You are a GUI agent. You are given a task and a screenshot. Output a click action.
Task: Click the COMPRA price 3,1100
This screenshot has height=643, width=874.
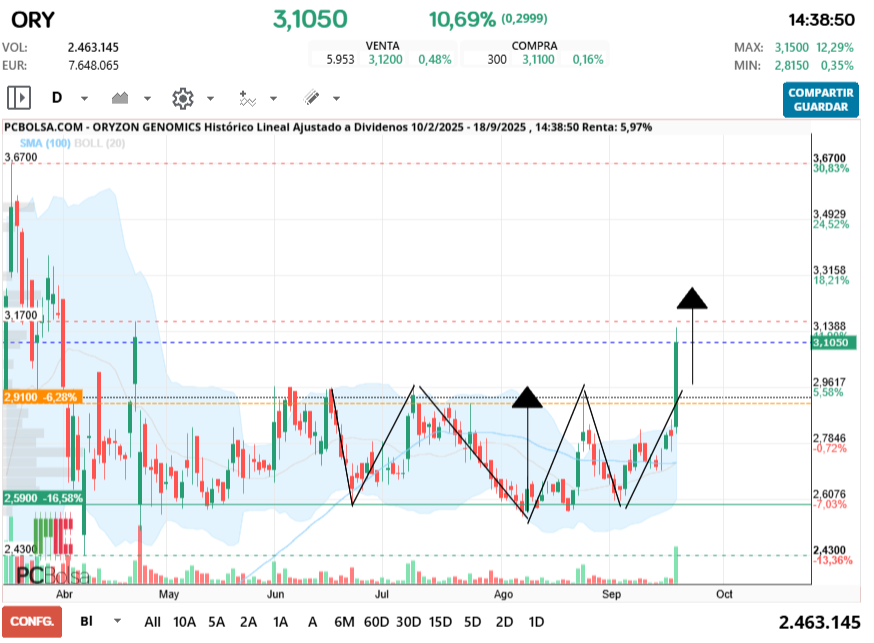538,60
